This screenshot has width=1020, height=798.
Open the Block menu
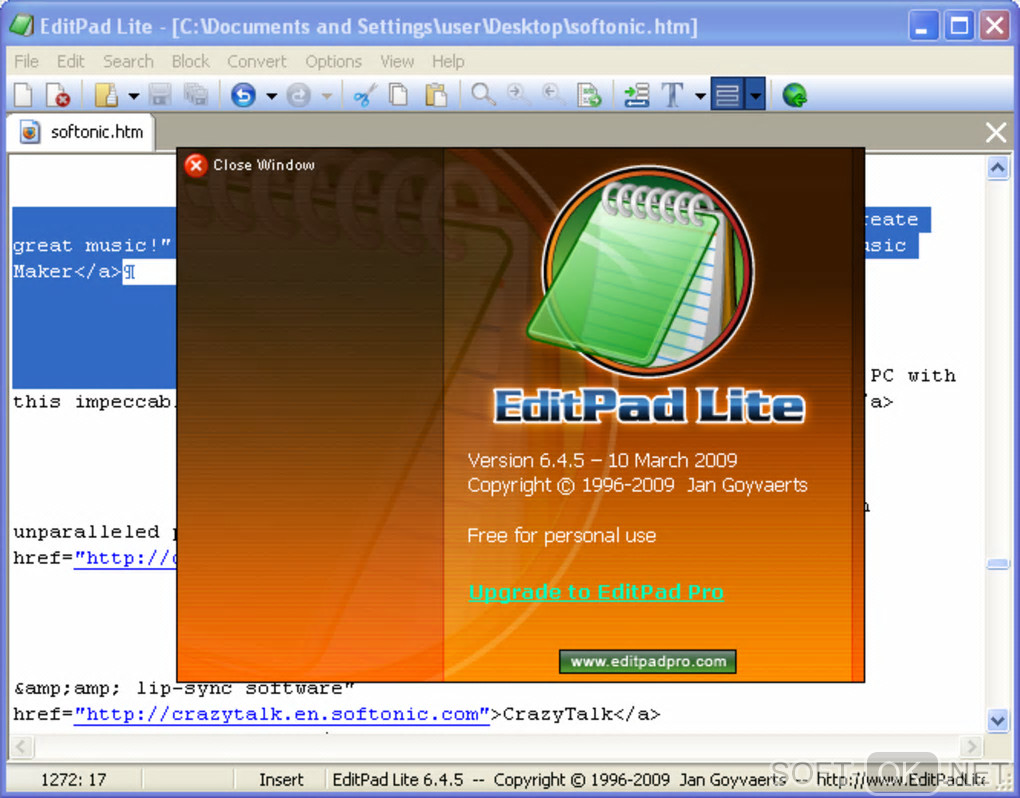coord(190,61)
